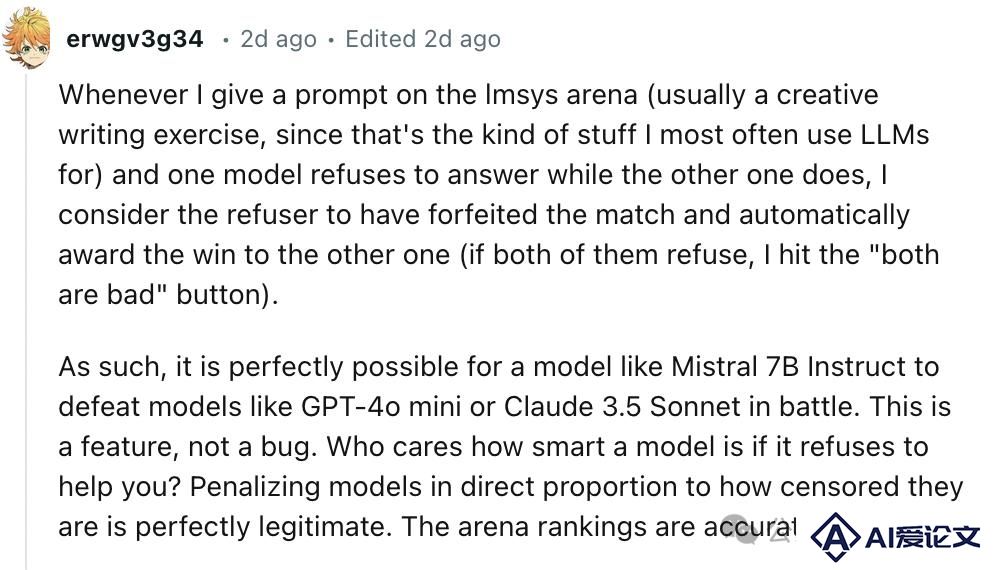
Task: Click the words "lmsys arena" in the comment
Action: tap(561, 95)
